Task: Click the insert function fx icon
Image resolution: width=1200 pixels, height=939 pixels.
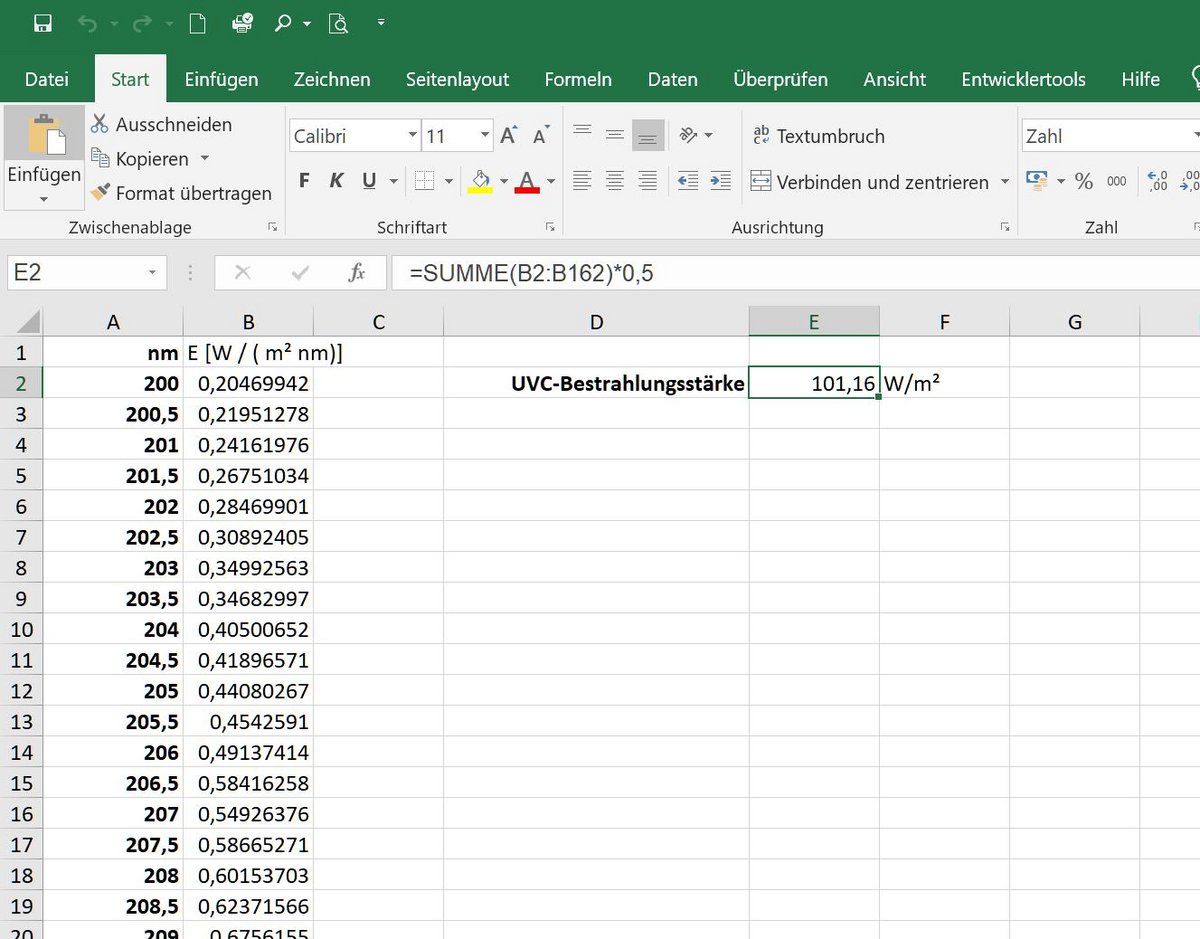Action: [x=357, y=272]
